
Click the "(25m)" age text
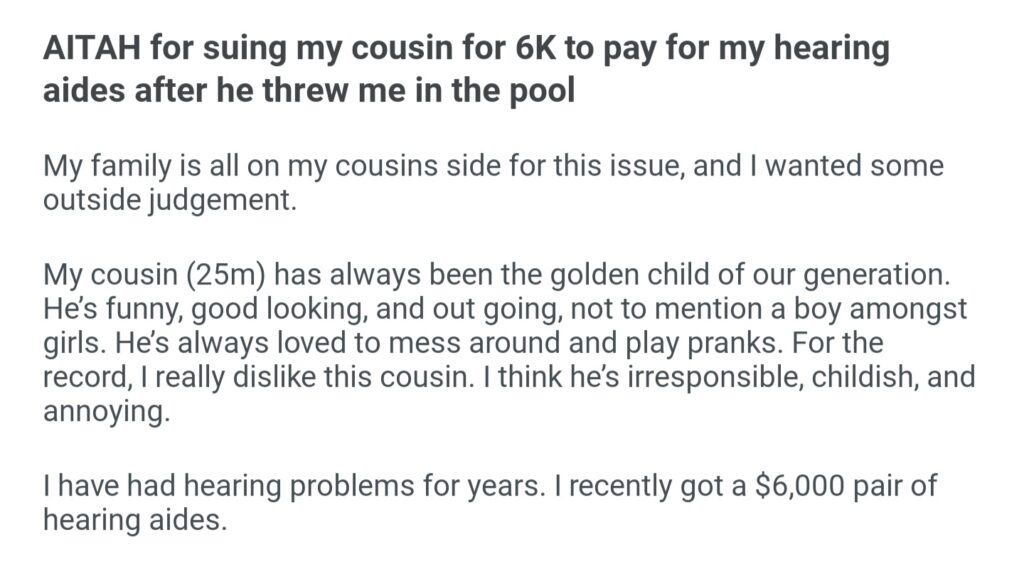pyautogui.click(x=219, y=276)
